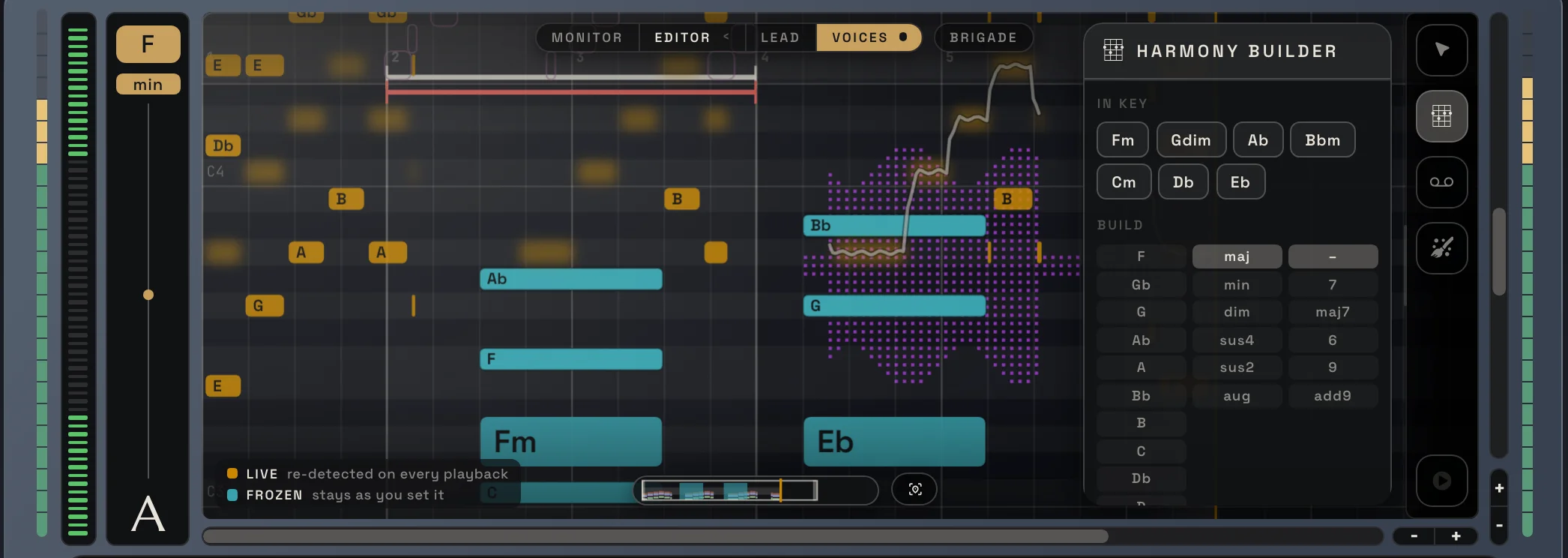This screenshot has width=1568, height=558.
Task: Click the Harmony Builder panel scrollbar
Action: click(1405, 265)
